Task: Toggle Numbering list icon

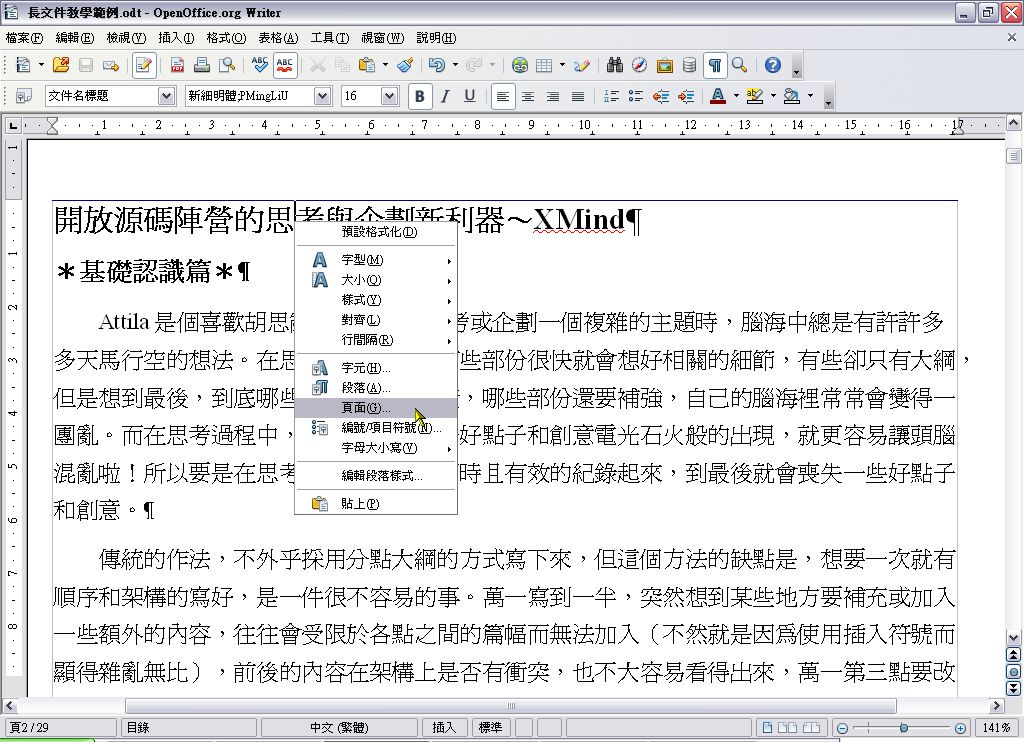Action: pyautogui.click(x=611, y=96)
